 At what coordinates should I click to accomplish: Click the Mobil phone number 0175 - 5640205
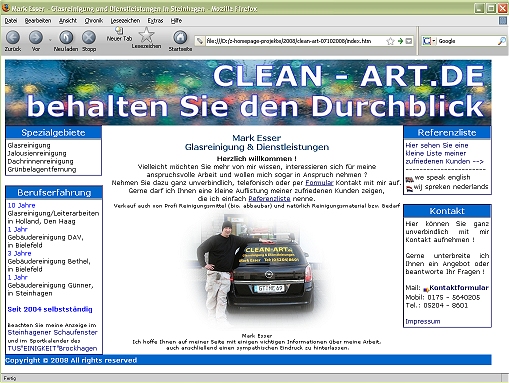click(454, 297)
